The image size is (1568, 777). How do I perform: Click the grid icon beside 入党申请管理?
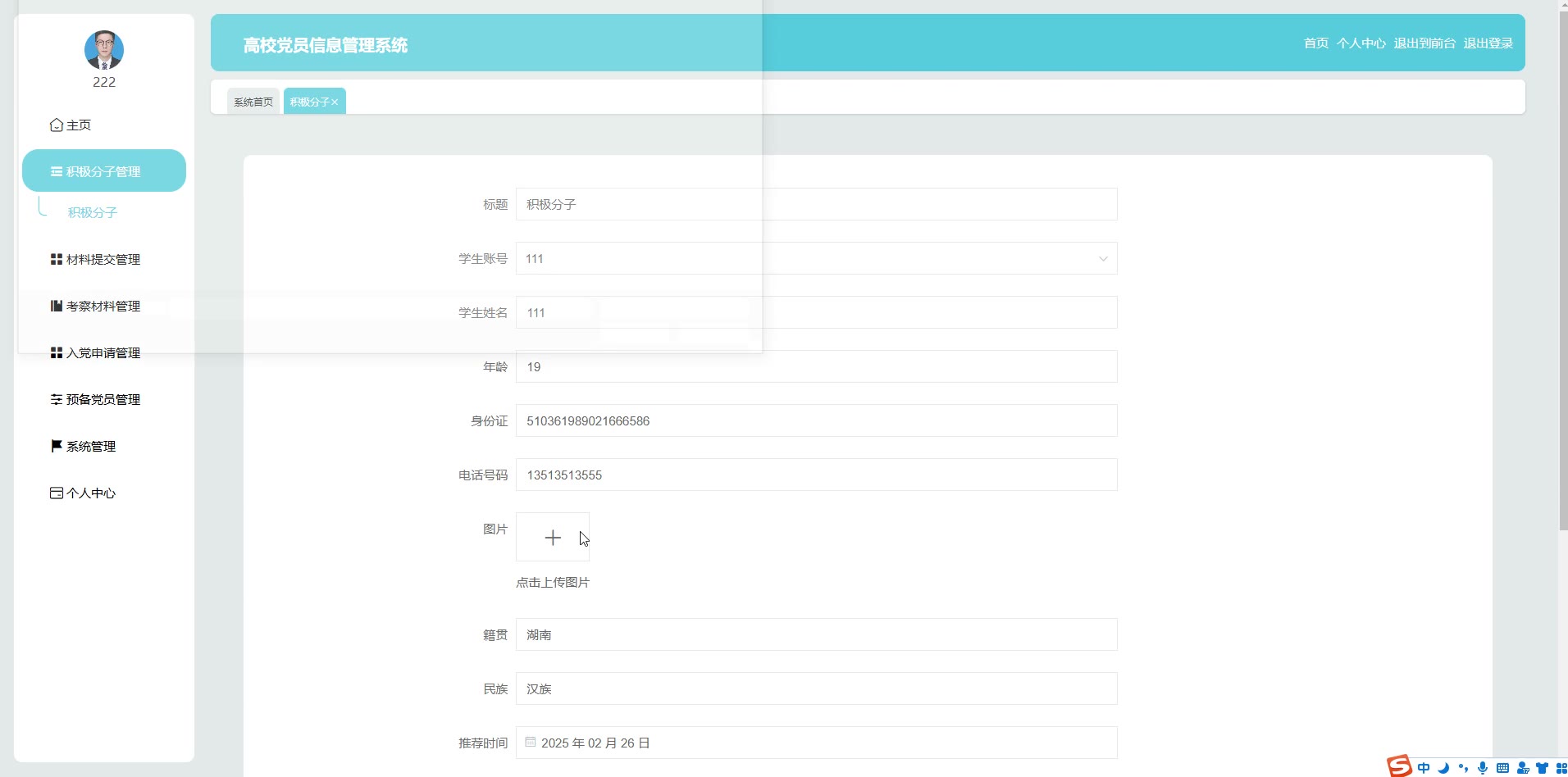click(57, 352)
